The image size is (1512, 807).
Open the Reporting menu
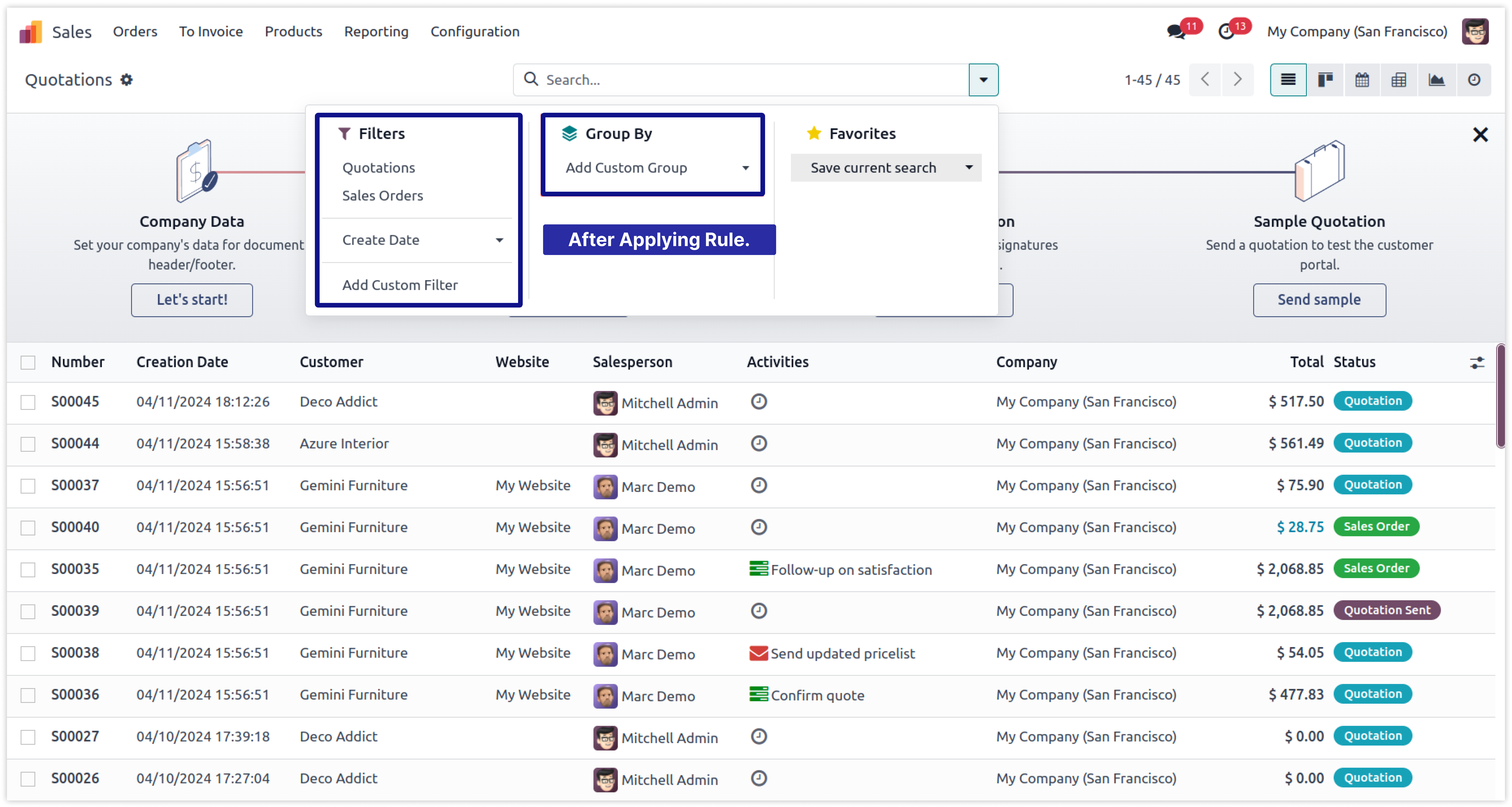click(376, 32)
